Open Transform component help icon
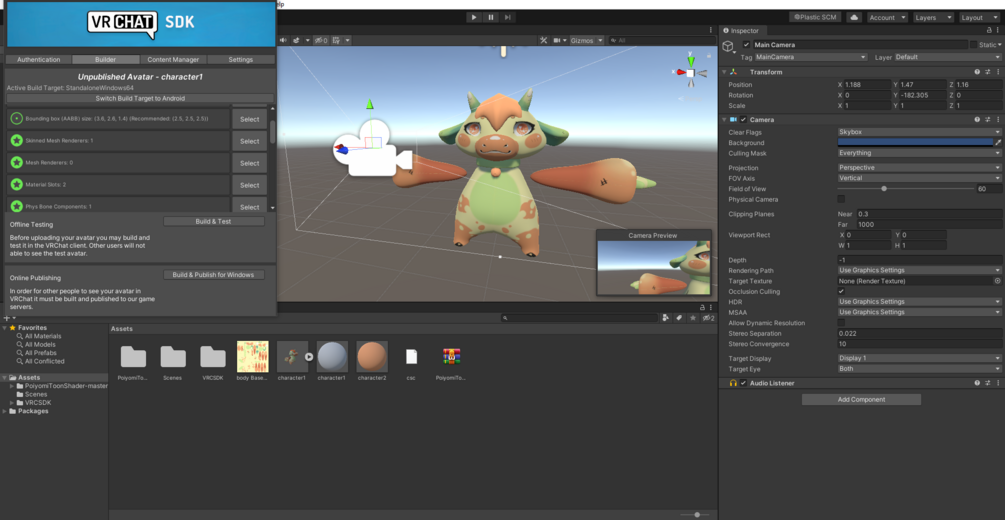 [977, 72]
